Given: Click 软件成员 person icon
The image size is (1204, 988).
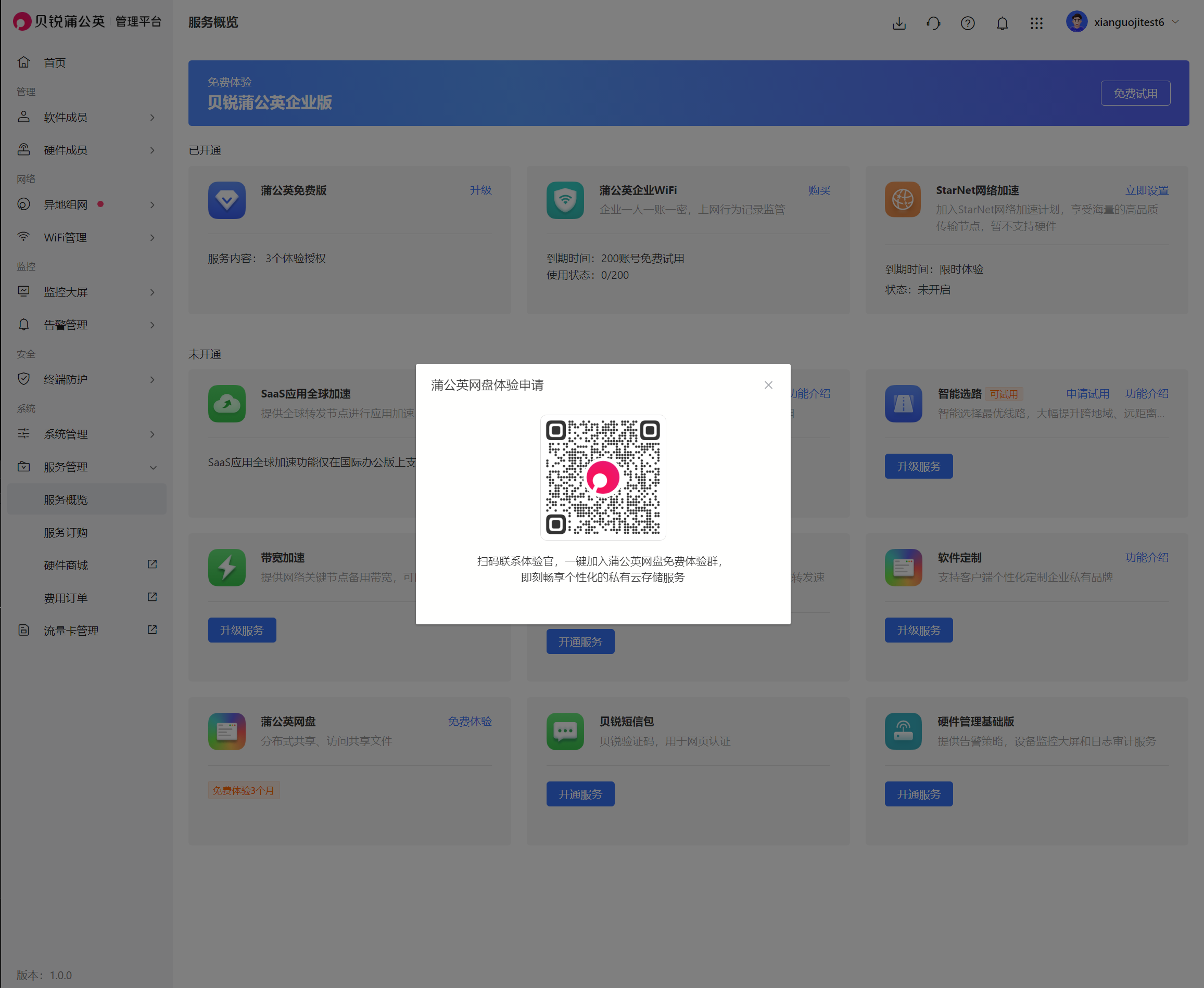Looking at the screenshot, I should point(23,117).
